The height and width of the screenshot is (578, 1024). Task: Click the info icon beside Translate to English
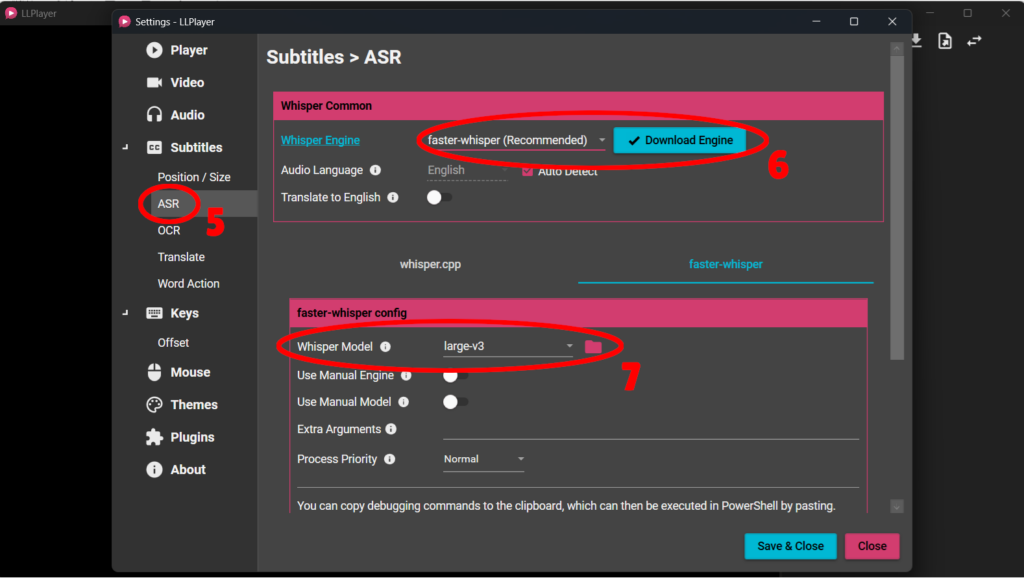click(x=392, y=197)
